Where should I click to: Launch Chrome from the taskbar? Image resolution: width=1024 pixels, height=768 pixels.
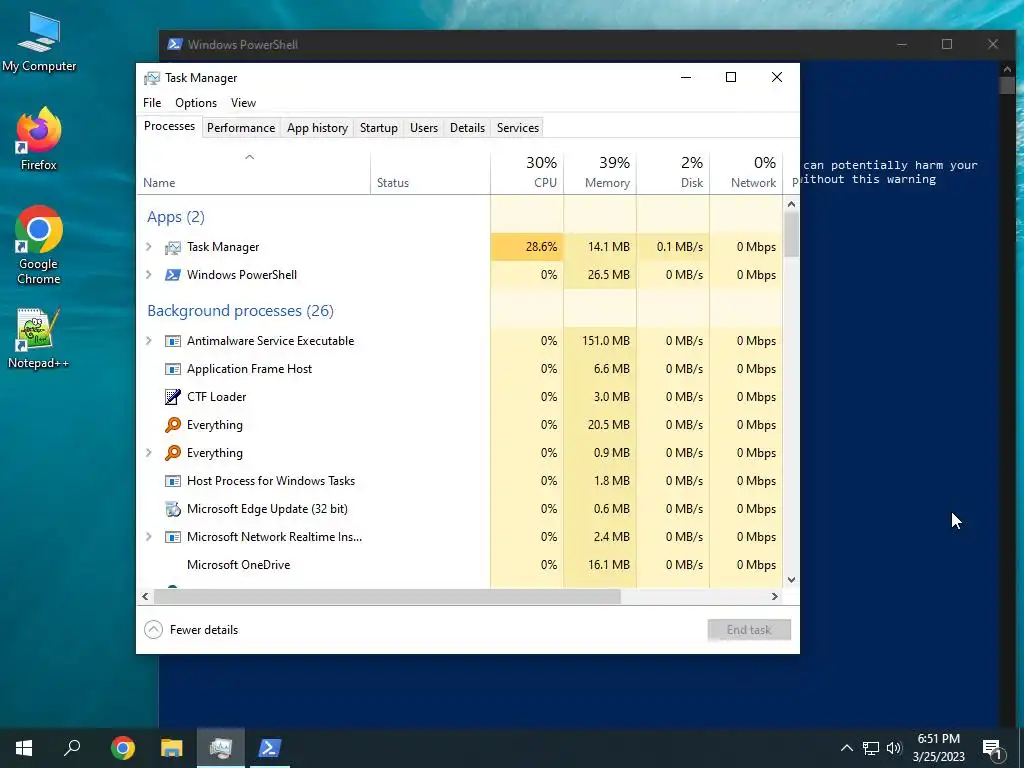tap(123, 748)
